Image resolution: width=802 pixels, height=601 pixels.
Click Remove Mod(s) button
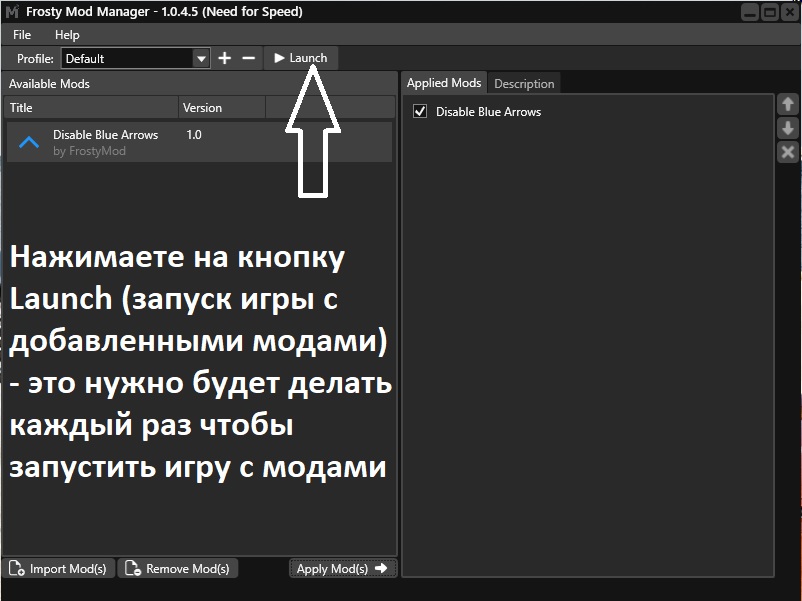[x=177, y=568]
